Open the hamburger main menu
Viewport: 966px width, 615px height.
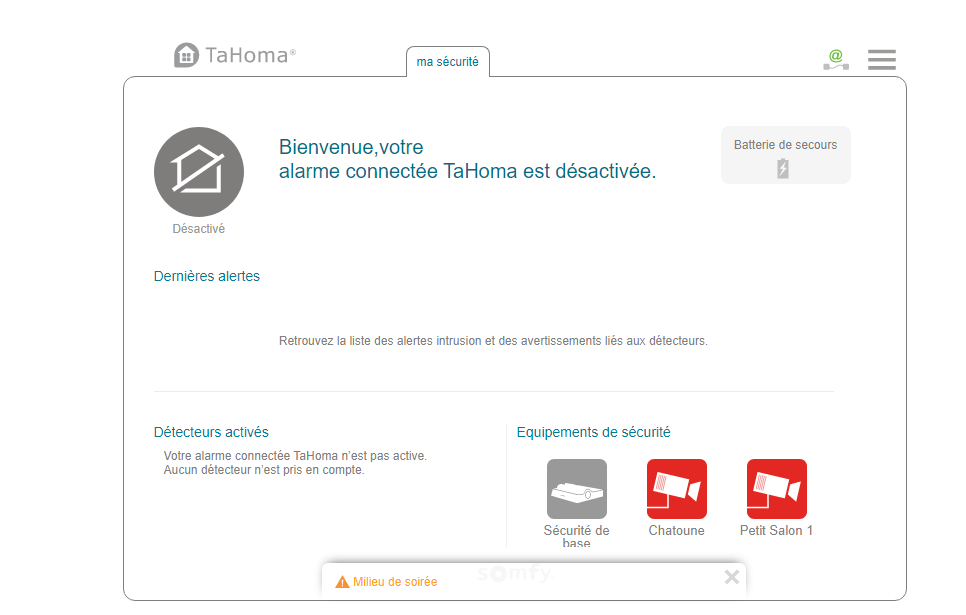pyautogui.click(x=881, y=59)
